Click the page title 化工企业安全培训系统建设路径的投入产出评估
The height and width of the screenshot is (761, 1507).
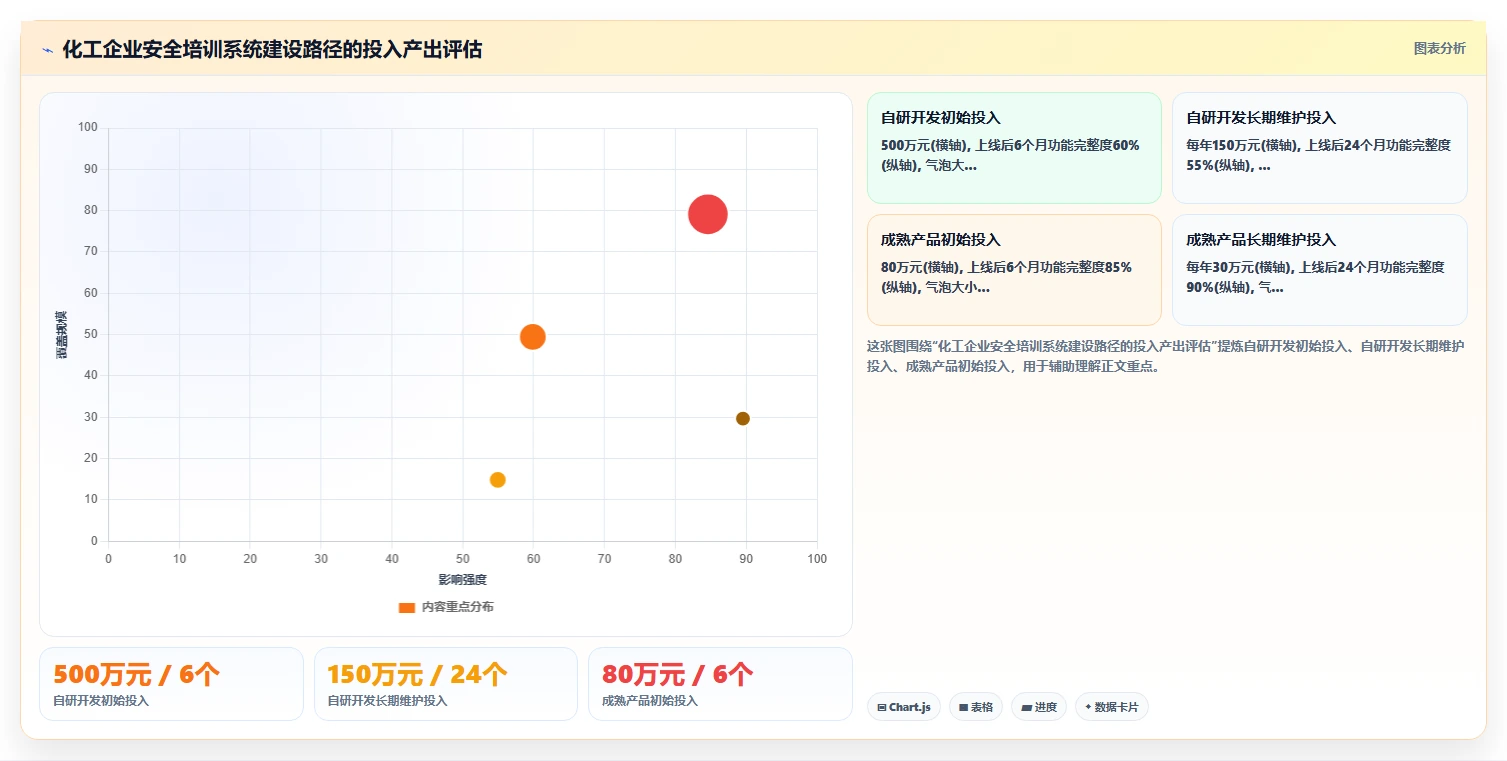coord(272,49)
